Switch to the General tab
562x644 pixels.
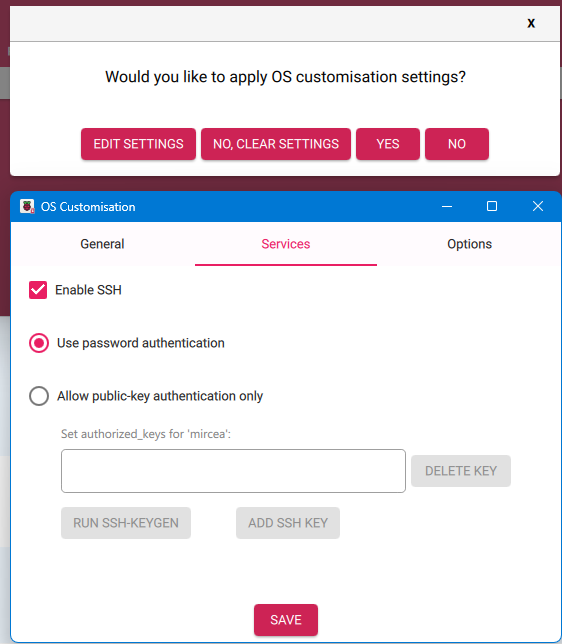pyautogui.click(x=102, y=244)
